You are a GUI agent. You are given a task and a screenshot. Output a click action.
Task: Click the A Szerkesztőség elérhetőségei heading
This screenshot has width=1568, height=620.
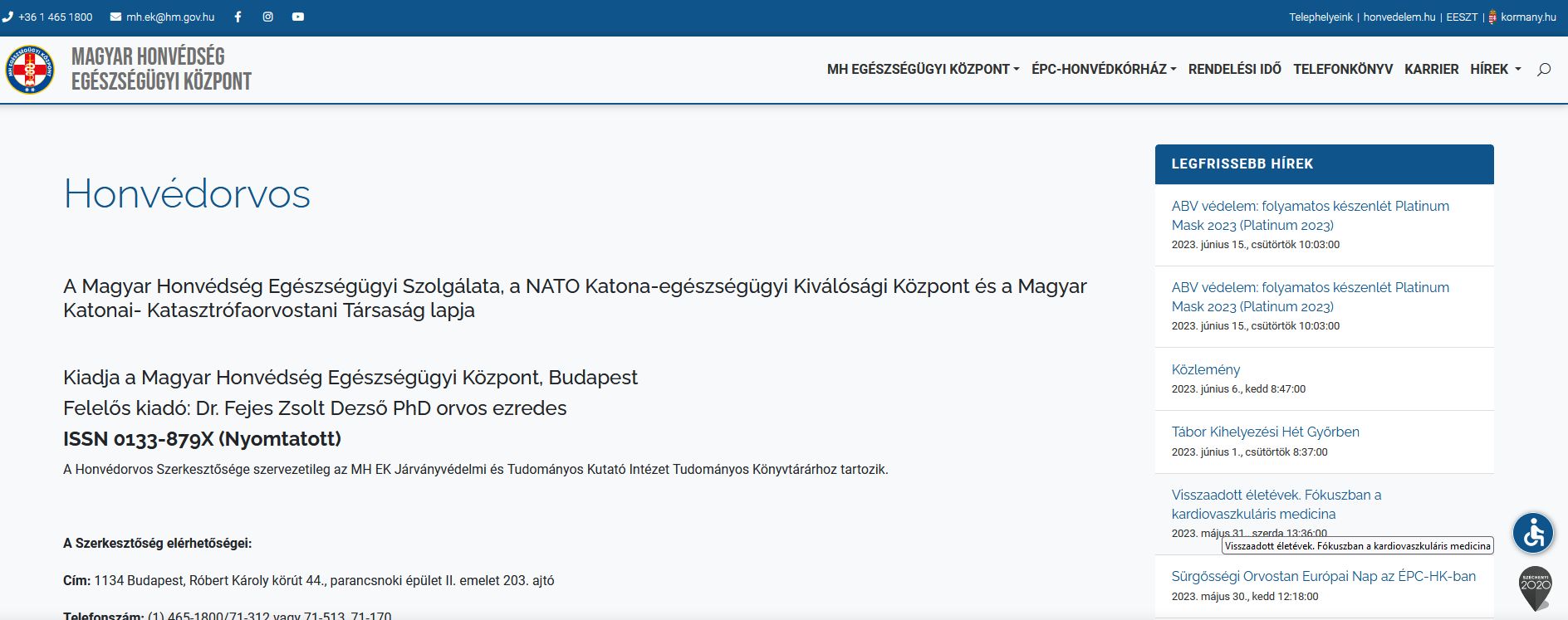(158, 544)
